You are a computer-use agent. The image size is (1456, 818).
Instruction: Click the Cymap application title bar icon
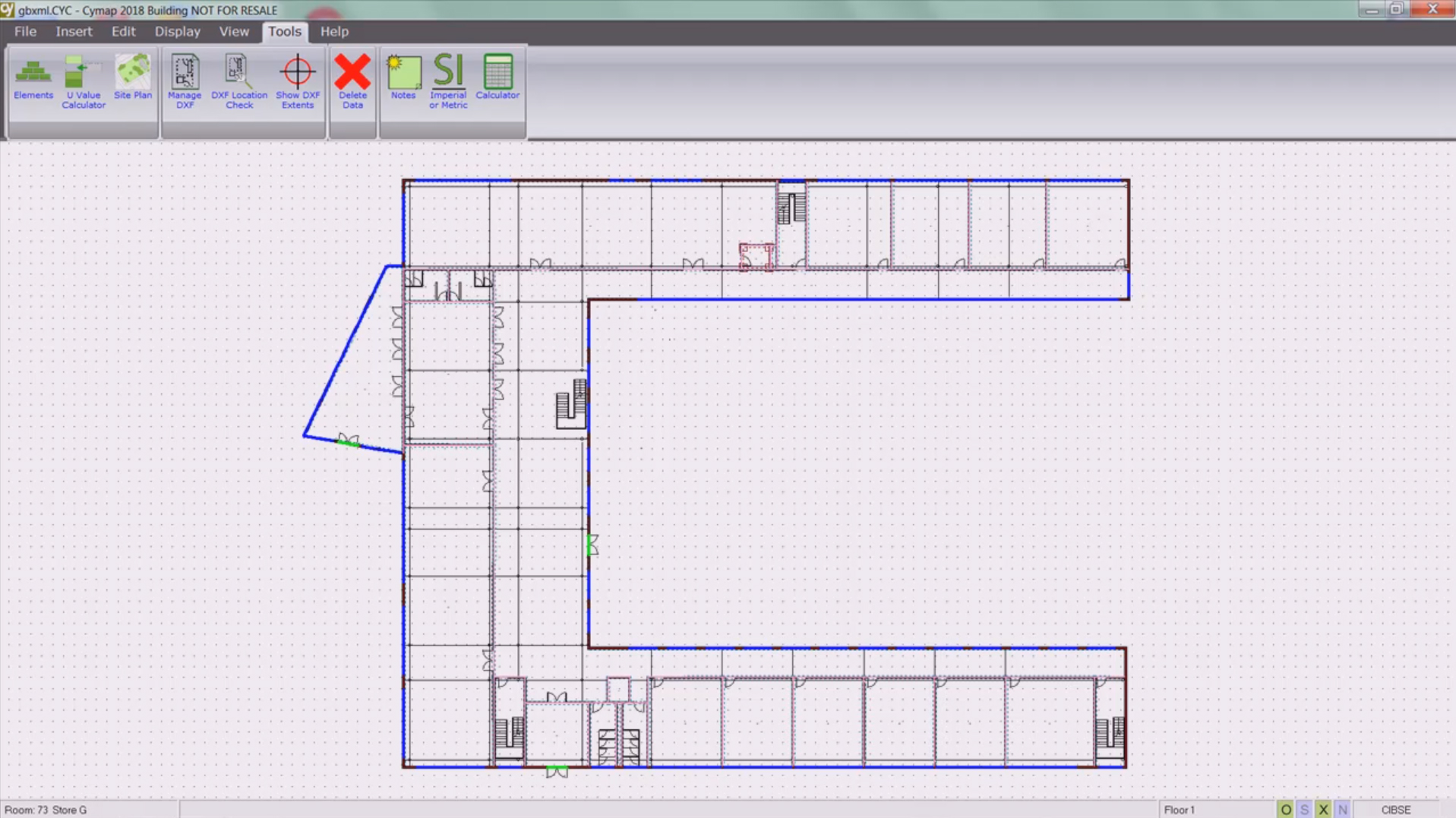(8, 10)
